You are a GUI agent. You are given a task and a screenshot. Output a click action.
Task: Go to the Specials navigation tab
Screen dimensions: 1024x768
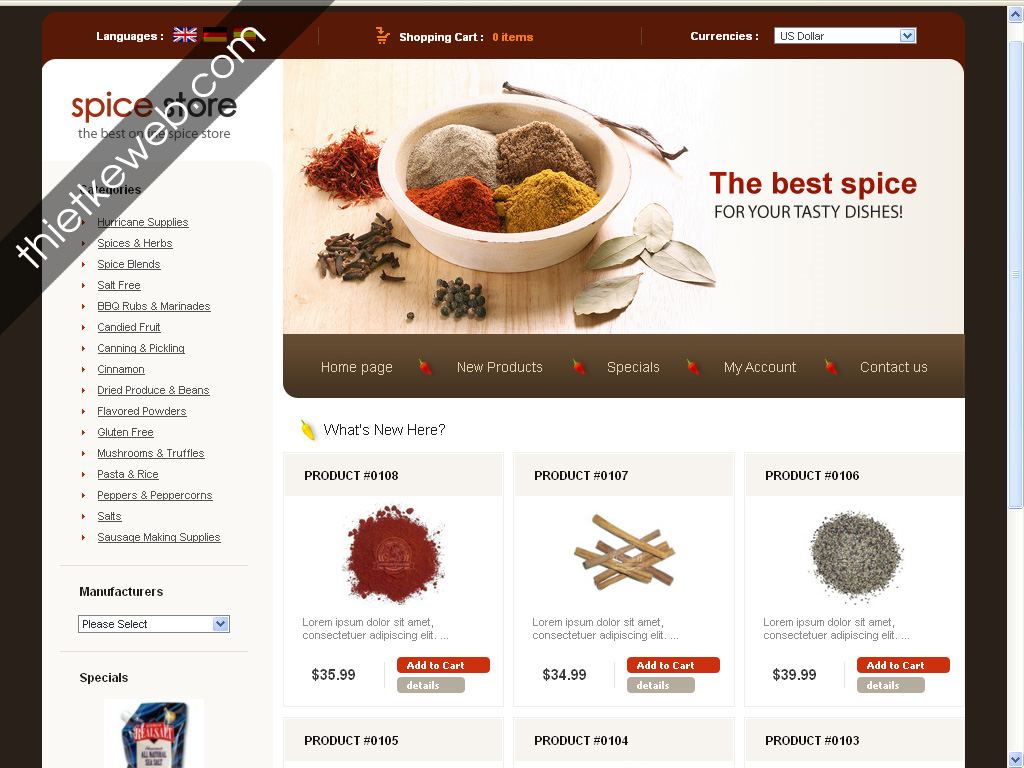tap(633, 367)
